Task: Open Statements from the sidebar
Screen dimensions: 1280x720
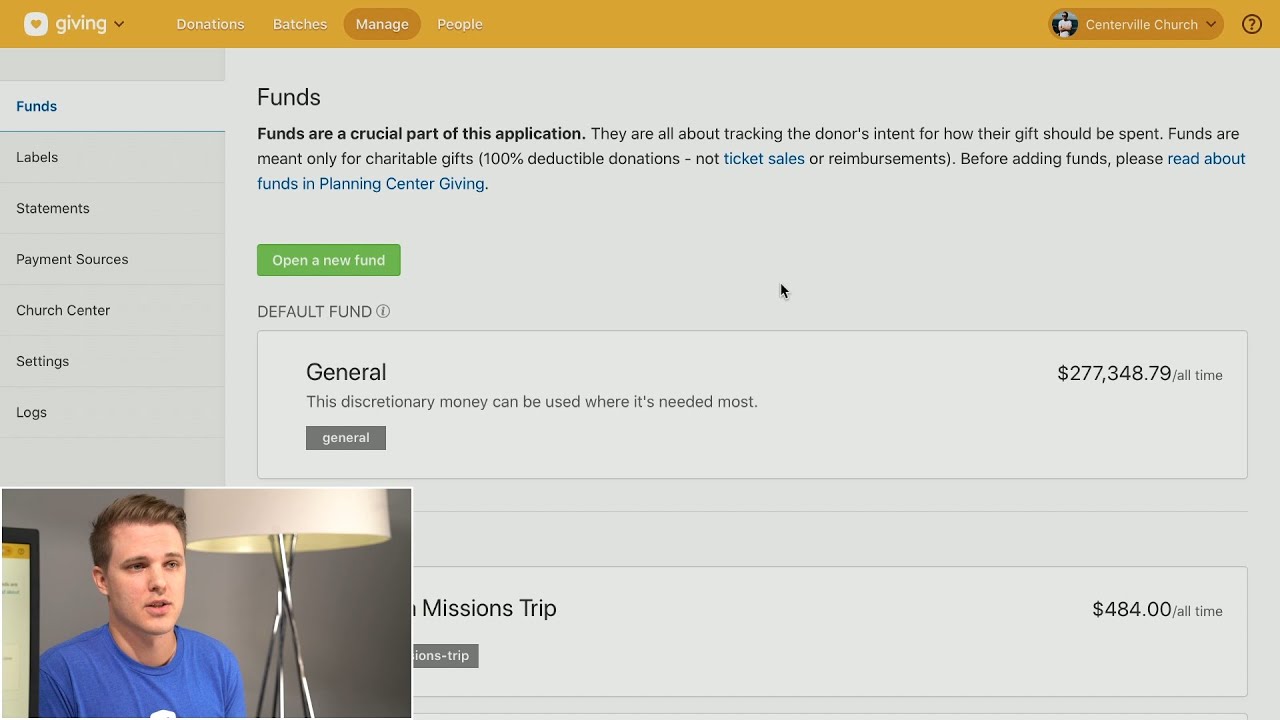Action: click(53, 208)
